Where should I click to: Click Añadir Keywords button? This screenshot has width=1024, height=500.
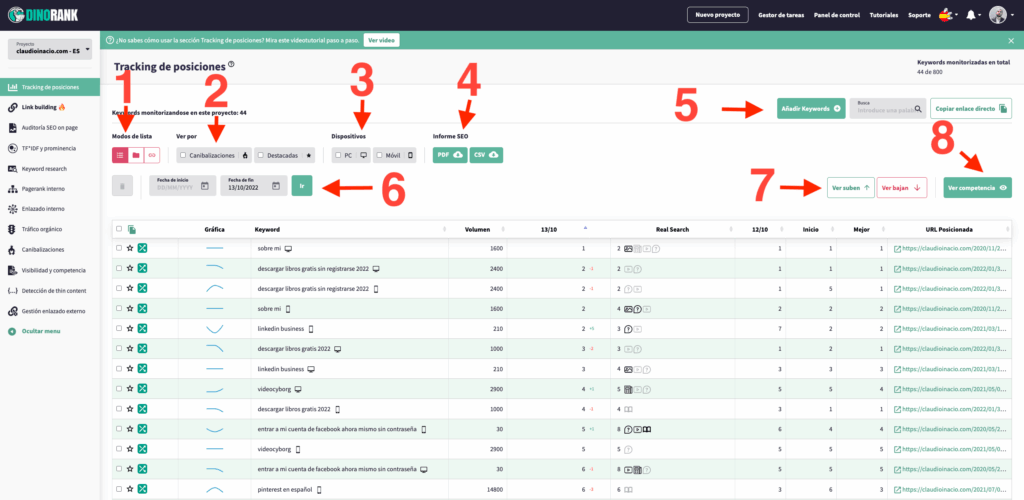(x=811, y=108)
